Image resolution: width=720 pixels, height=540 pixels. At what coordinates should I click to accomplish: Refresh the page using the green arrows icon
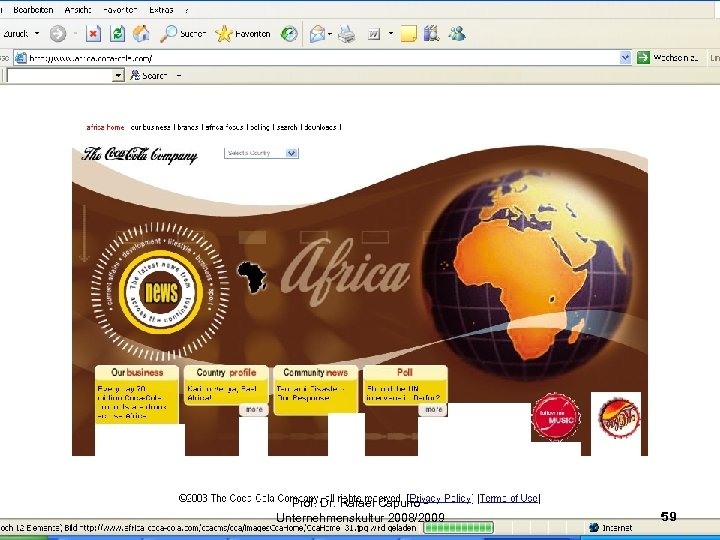(118, 34)
